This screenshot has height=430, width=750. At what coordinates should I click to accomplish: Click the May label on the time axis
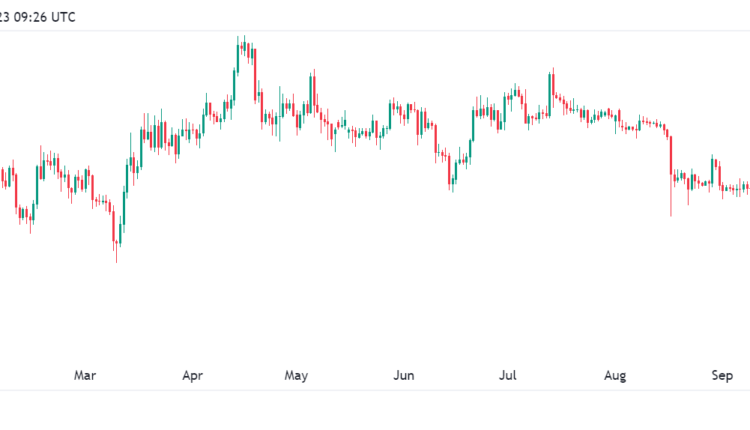pyautogui.click(x=296, y=376)
